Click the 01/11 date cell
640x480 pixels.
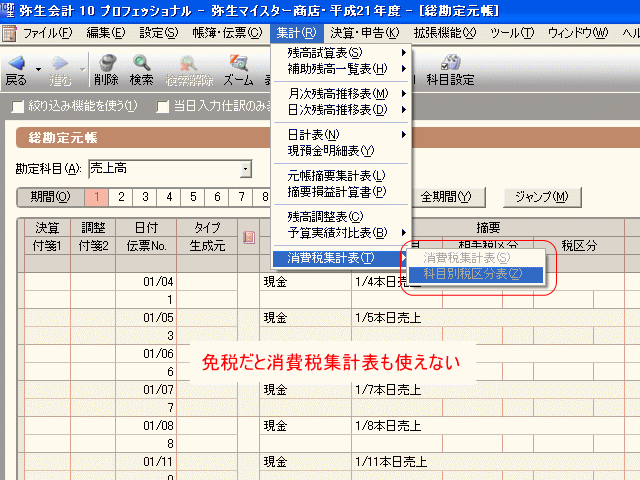[x=146, y=462]
